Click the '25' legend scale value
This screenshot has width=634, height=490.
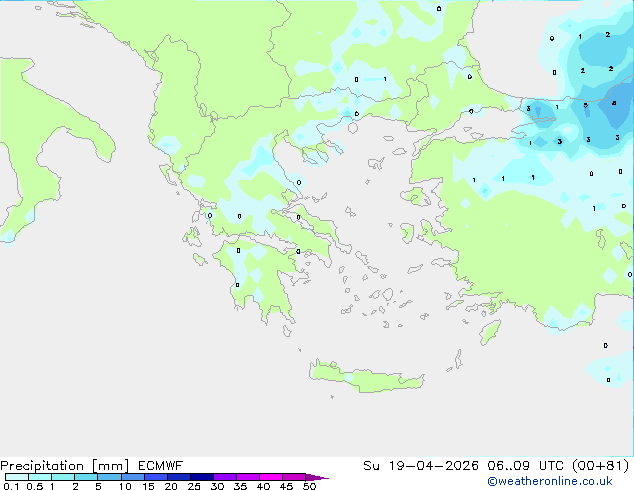[x=194, y=486]
